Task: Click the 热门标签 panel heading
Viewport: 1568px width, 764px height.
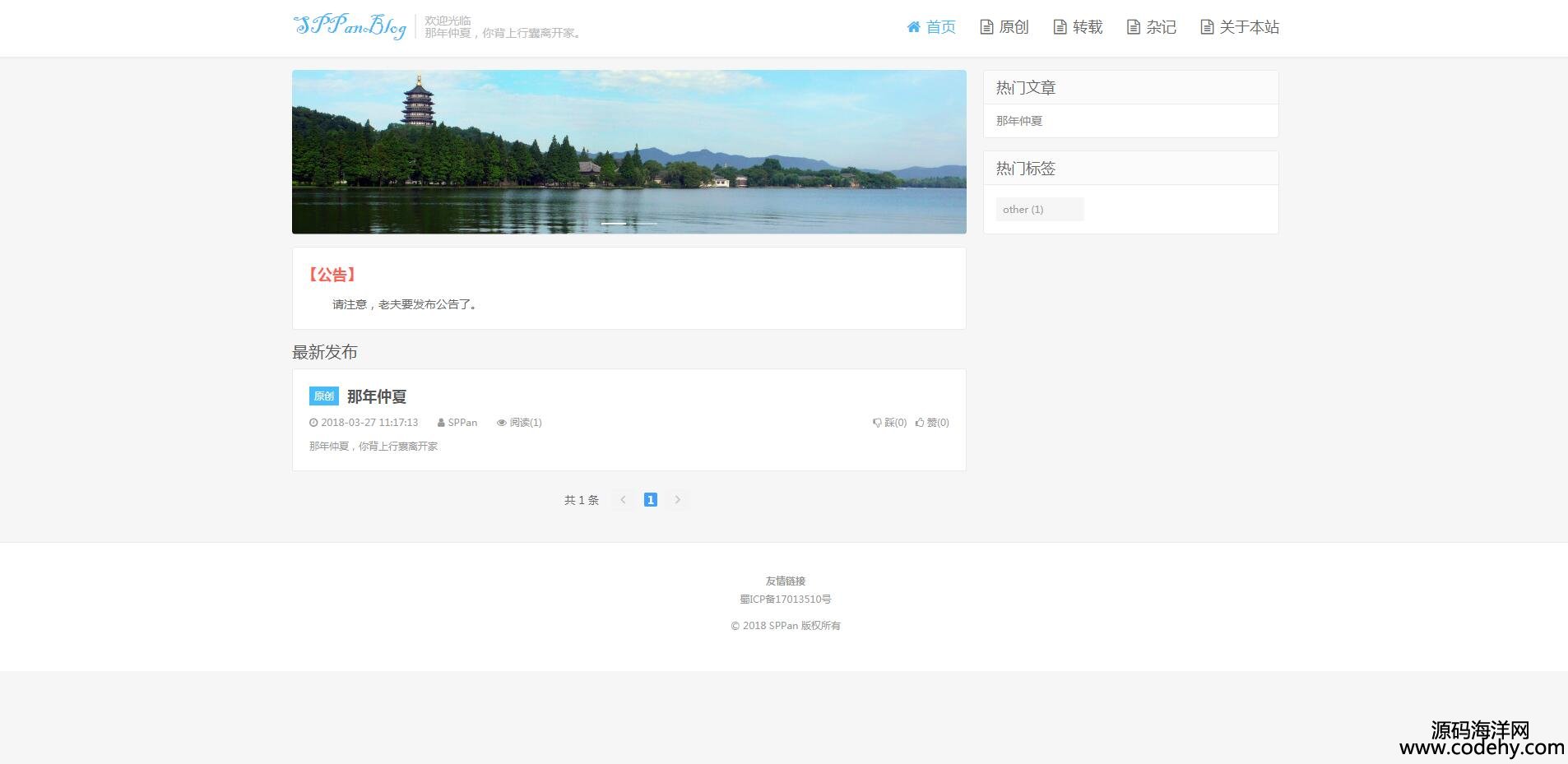Action: click(x=1026, y=168)
